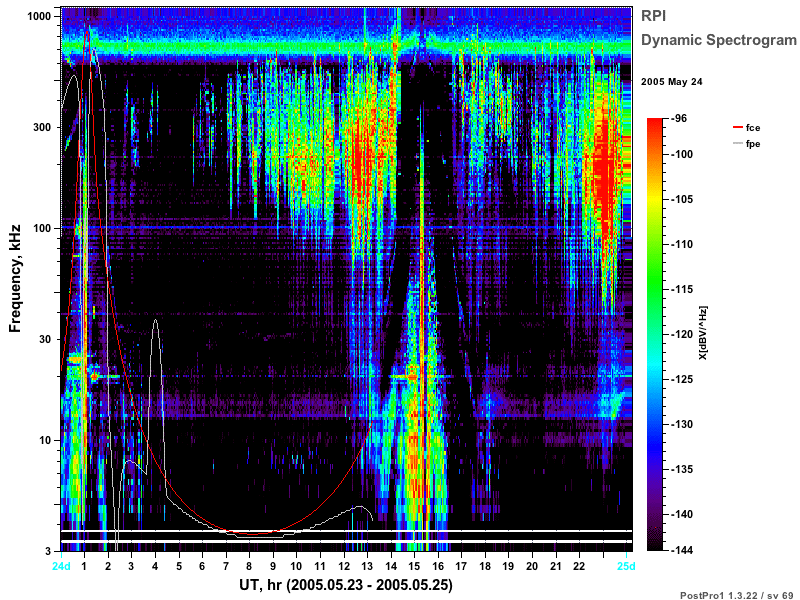Click the red fce legend marker
Image resolution: width=800 pixels, height=600 pixels.
pyautogui.click(x=737, y=128)
